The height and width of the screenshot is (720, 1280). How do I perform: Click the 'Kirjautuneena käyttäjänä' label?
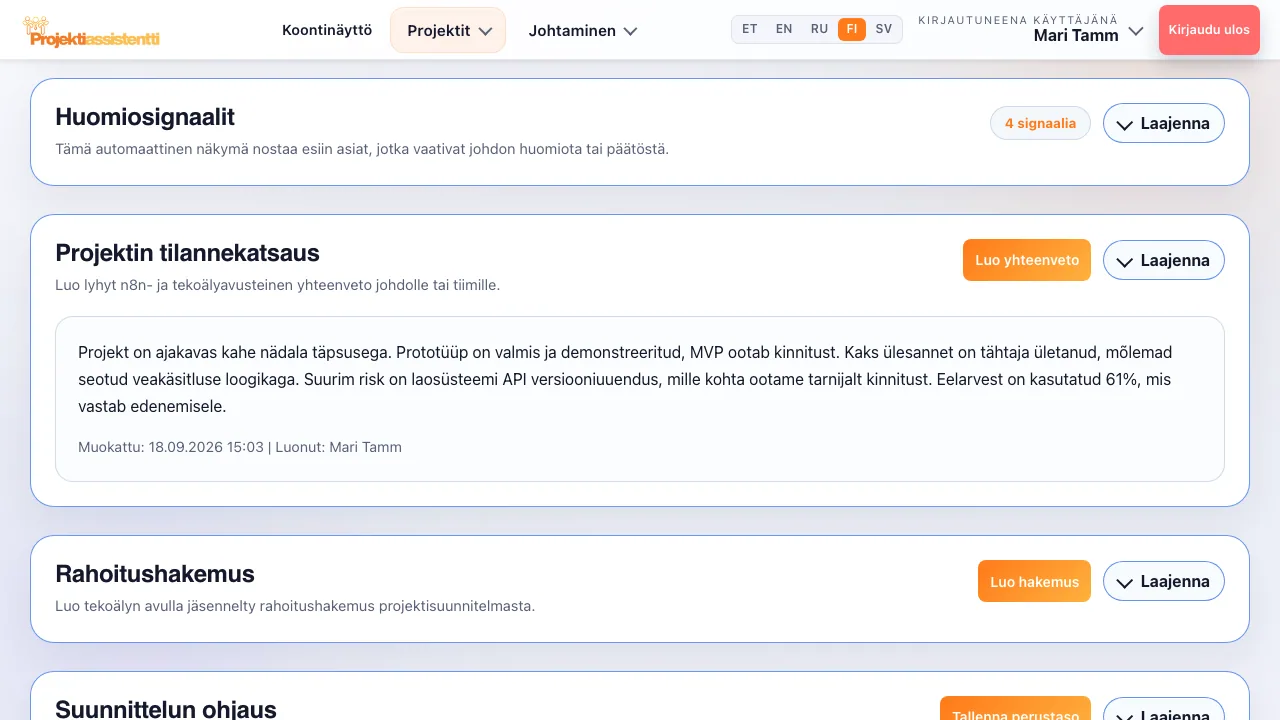pyautogui.click(x=1018, y=20)
